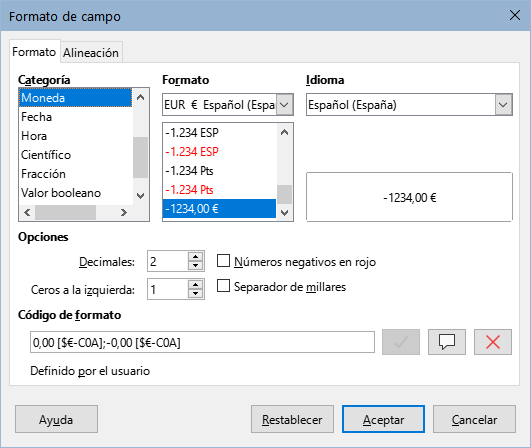This screenshot has height=448, width=531.
Task: Click the format list scrollbar thumb
Action: (x=284, y=194)
